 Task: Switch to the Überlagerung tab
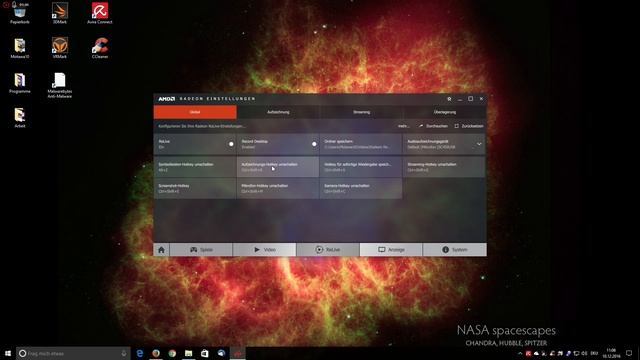pos(445,112)
